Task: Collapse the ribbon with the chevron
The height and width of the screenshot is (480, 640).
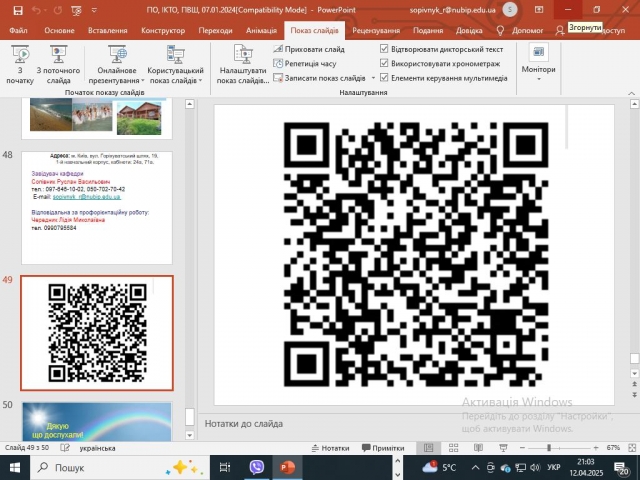Action: pyautogui.click(x=631, y=93)
